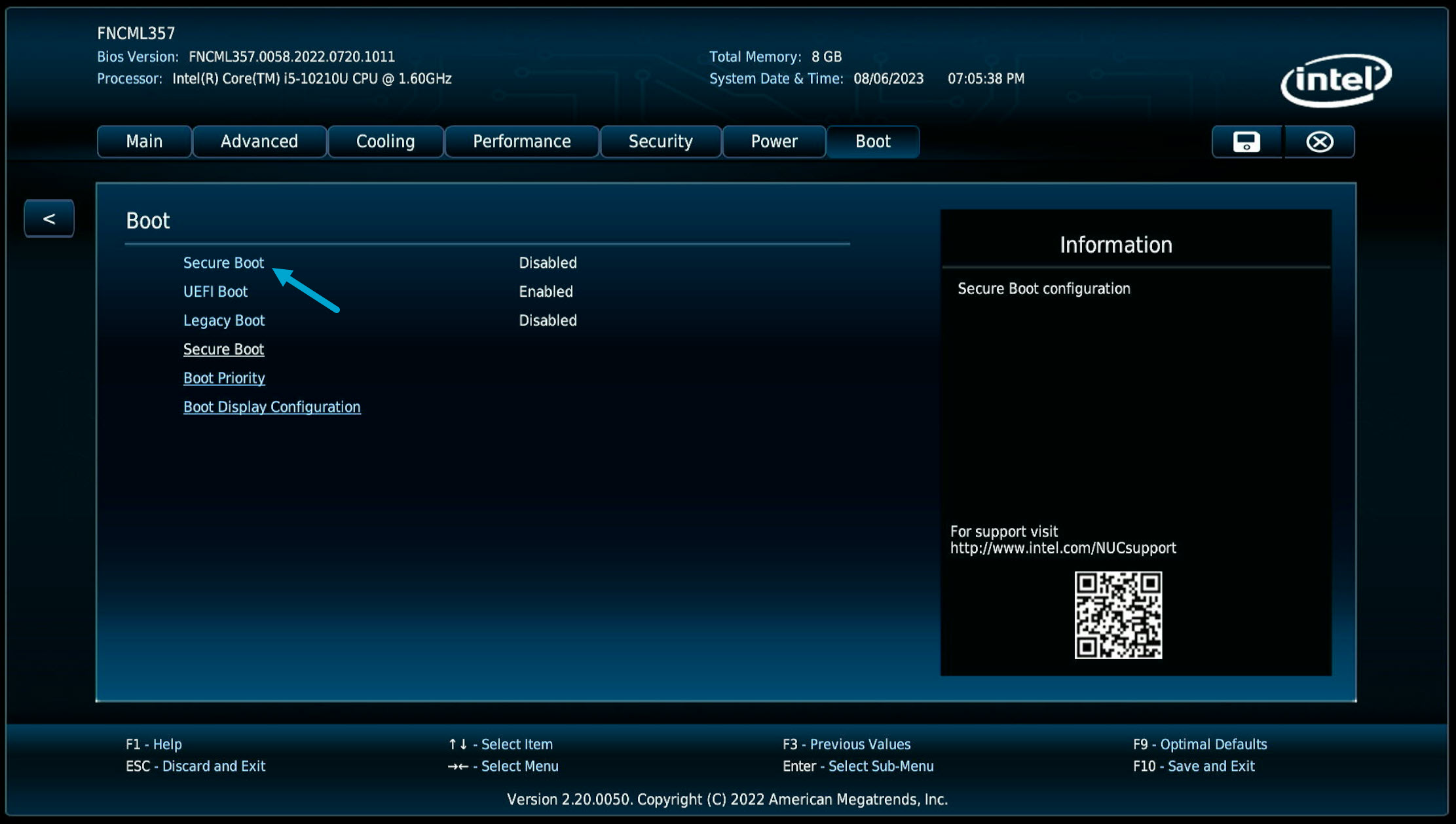This screenshot has width=1456, height=824.
Task: Select the Security tab
Action: tap(660, 141)
